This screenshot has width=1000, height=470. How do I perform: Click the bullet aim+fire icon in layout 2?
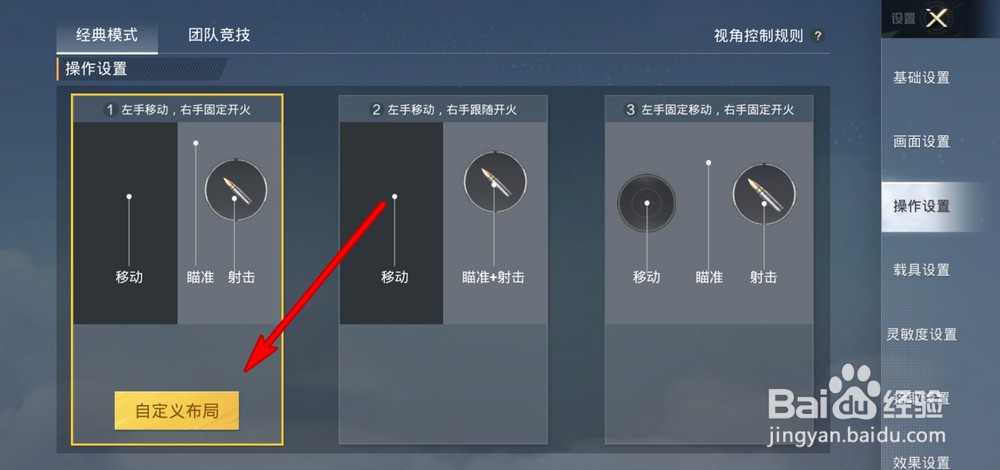(x=495, y=182)
